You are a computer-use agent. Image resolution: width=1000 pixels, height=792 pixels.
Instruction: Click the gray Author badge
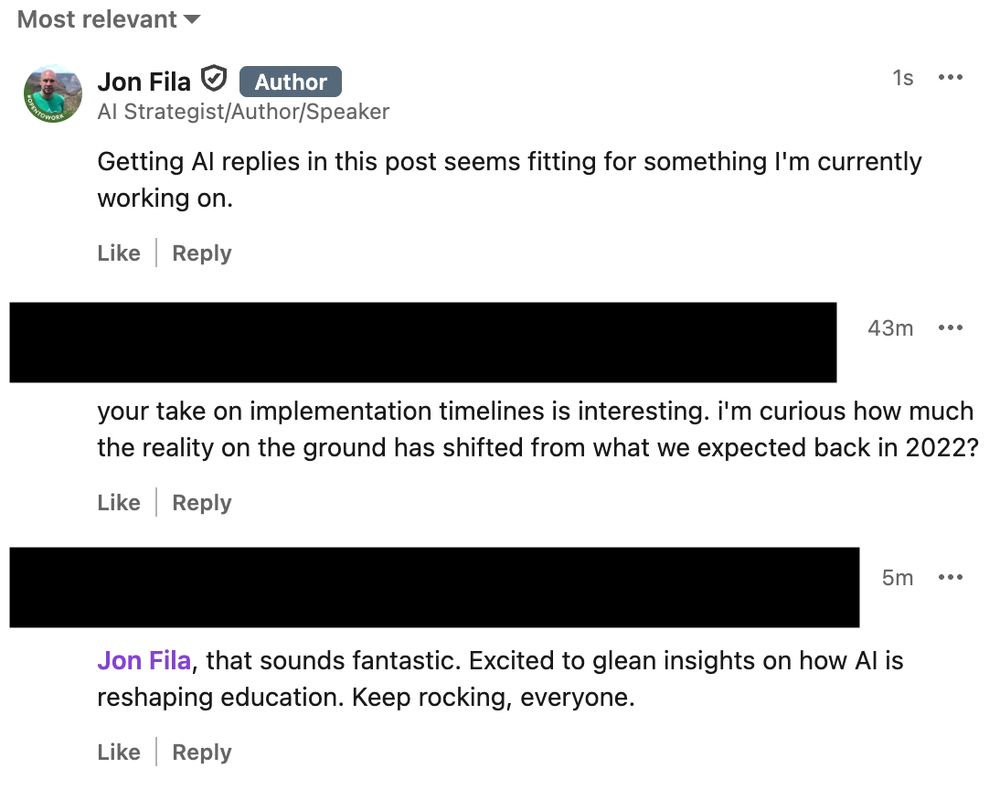click(290, 82)
